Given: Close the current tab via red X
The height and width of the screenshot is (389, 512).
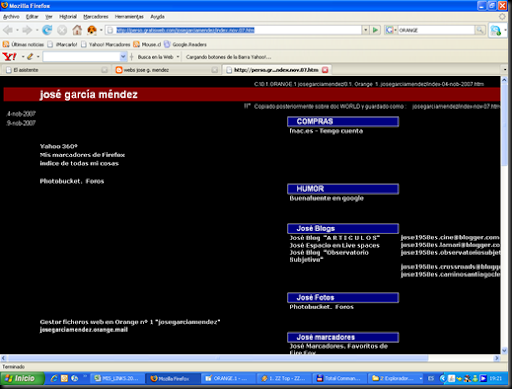Looking at the screenshot, I should 325,70.
